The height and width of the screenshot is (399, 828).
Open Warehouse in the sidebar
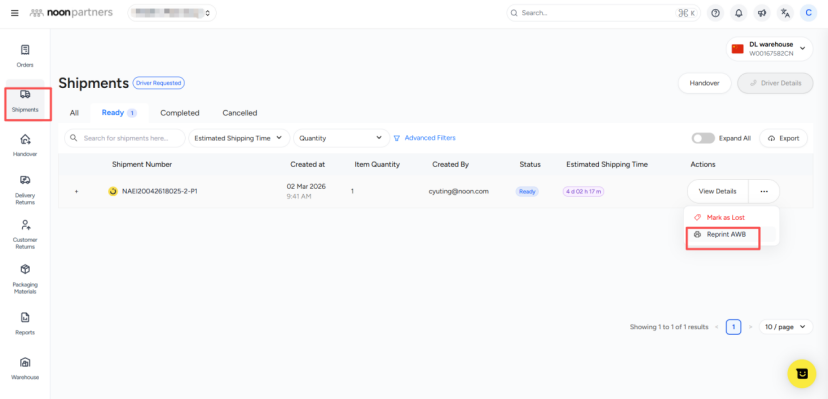coord(25,368)
